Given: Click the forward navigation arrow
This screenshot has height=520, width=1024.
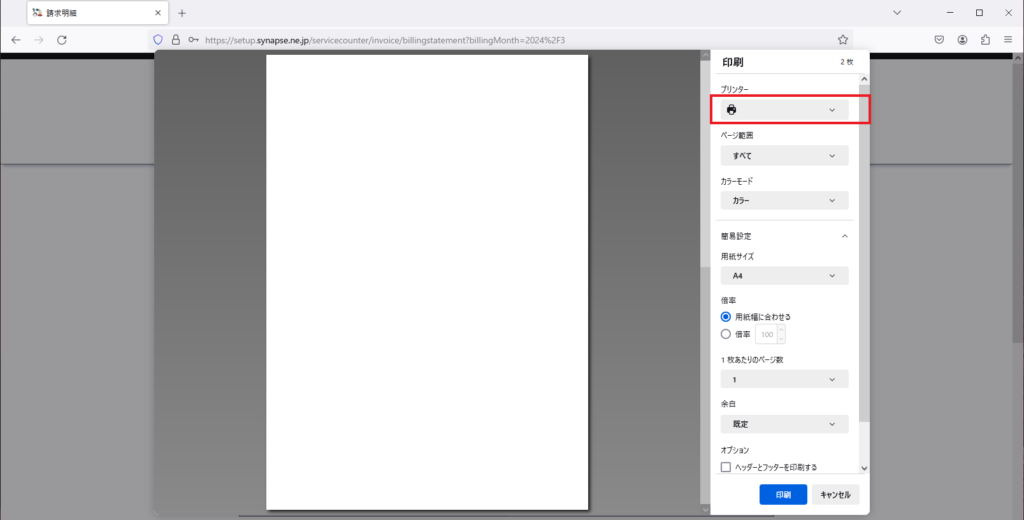Looking at the screenshot, I should [39, 40].
